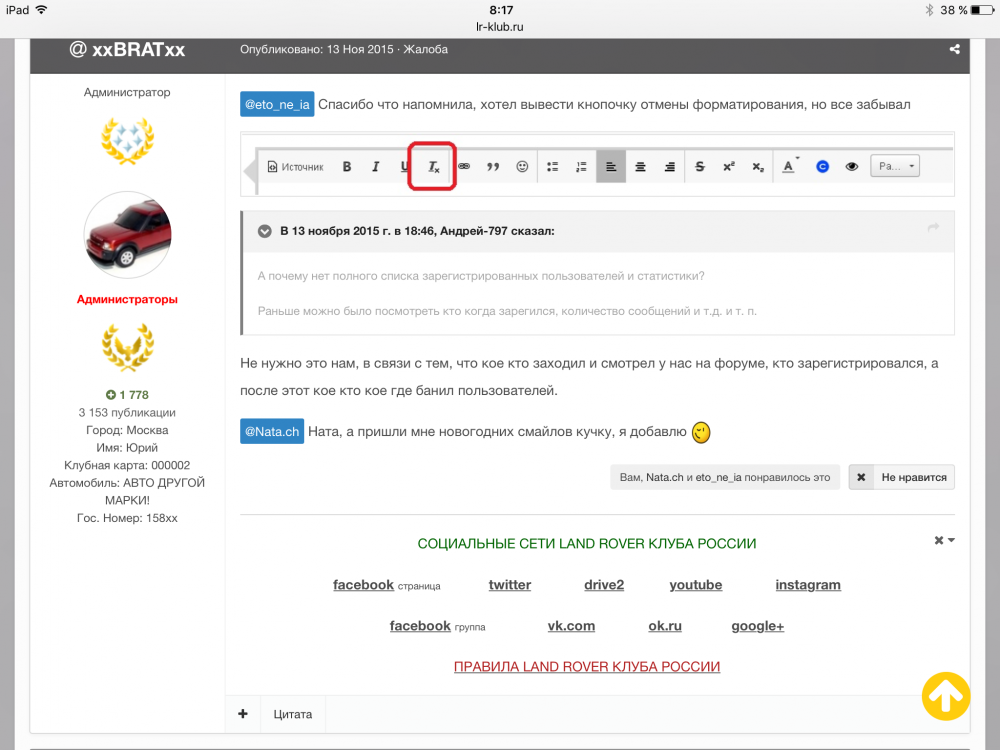Screen dimensions: 1000x750
Task: Click the insert link chain icon
Action: (464, 167)
